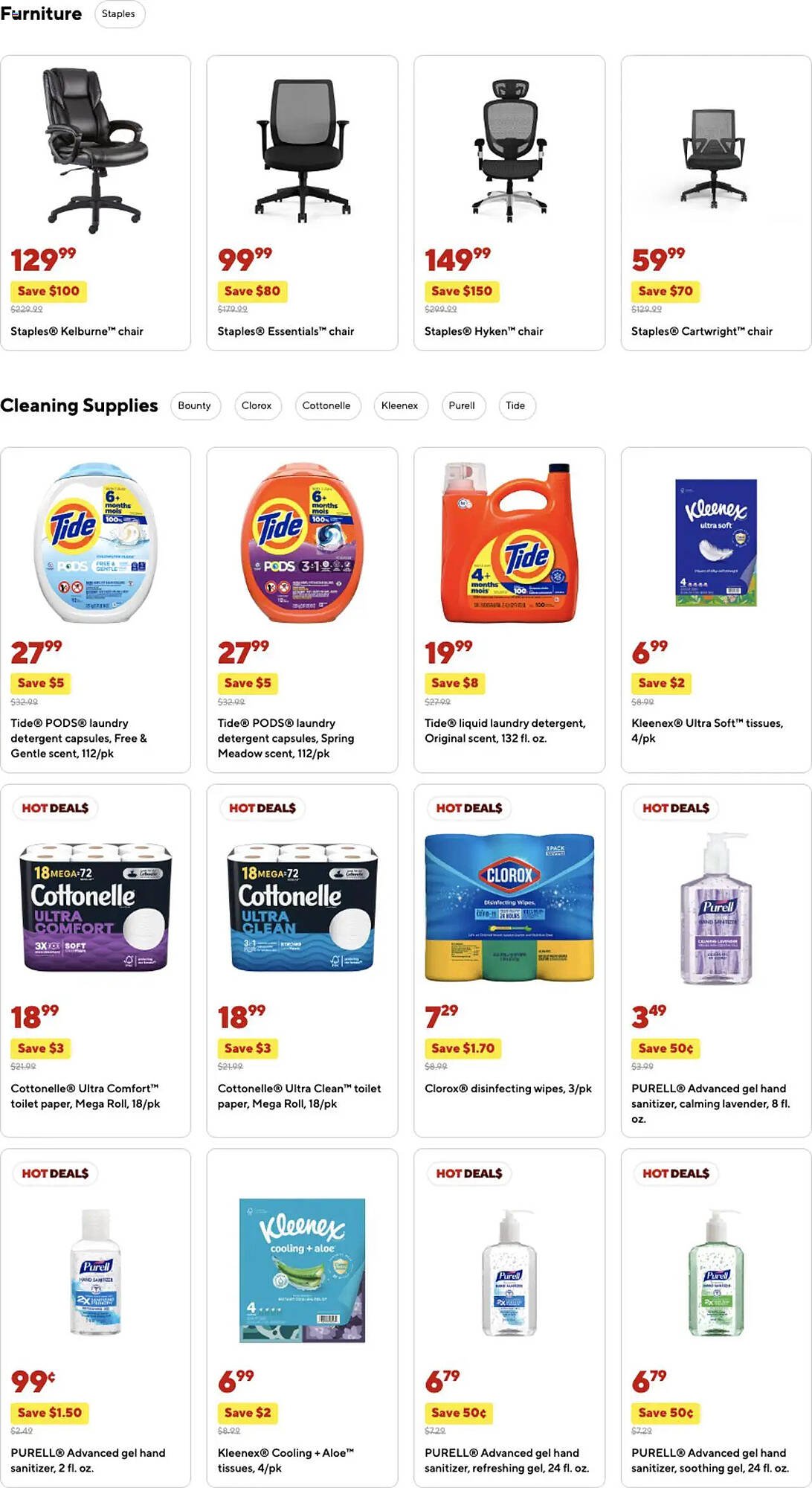Apply the Tide brand filter
Image resolution: width=812 pixels, height=1488 pixels.
[515, 405]
